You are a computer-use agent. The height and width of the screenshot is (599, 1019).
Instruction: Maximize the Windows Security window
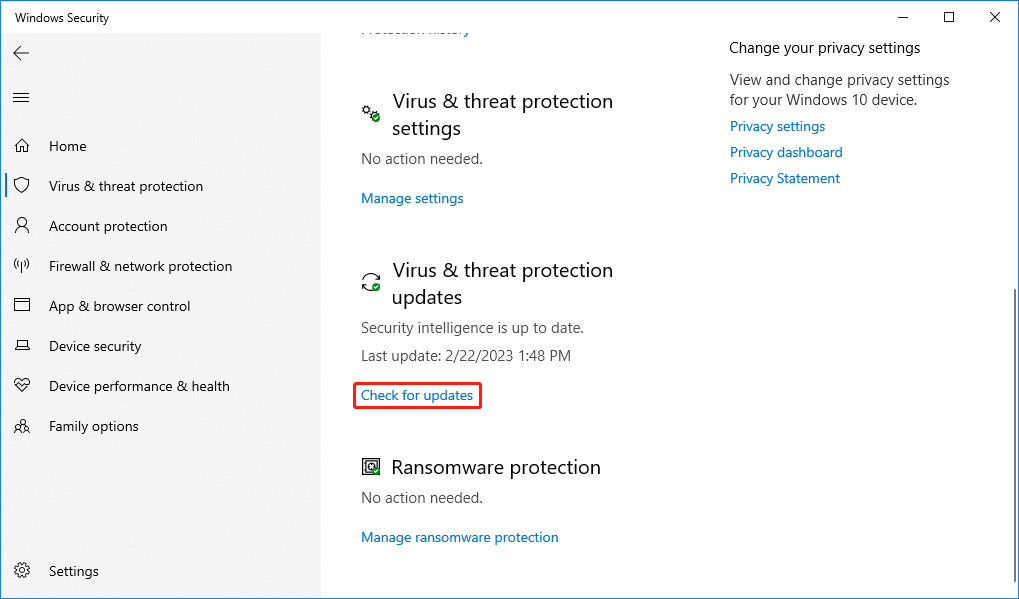click(x=949, y=18)
